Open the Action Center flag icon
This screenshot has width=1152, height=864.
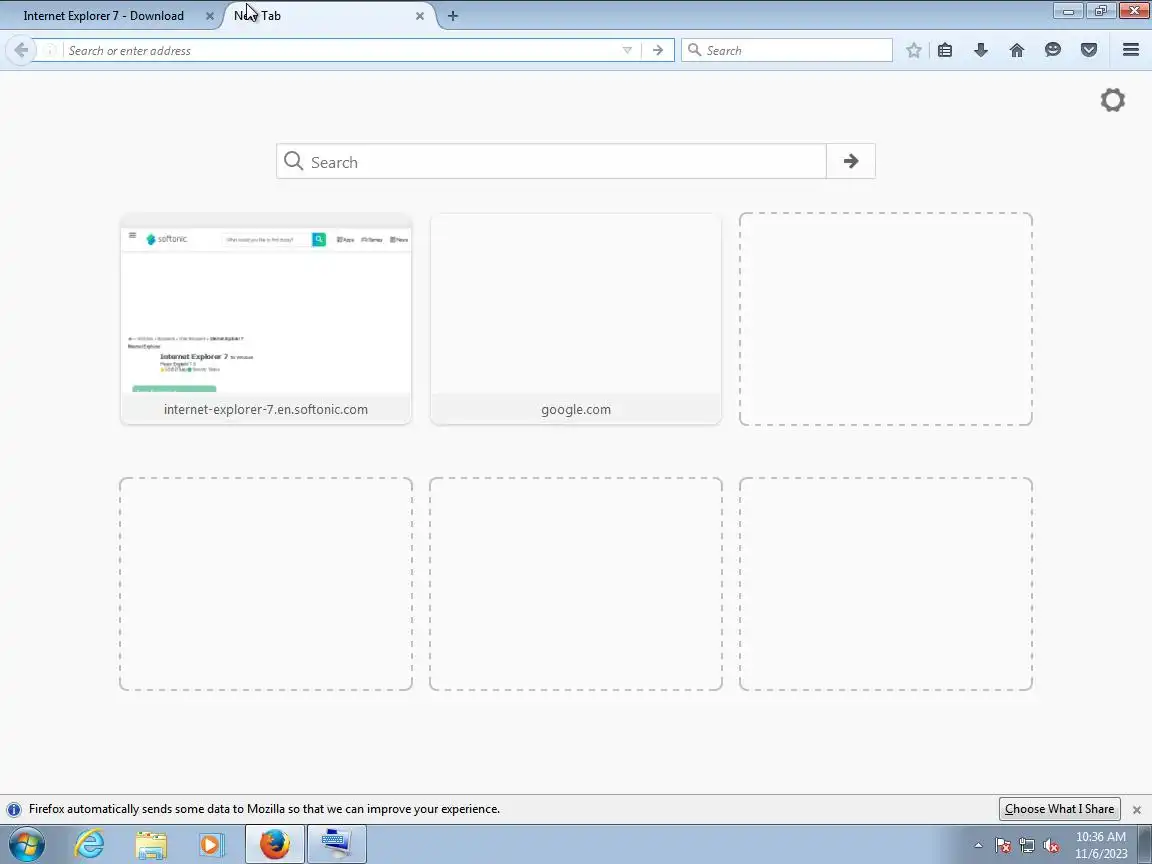coord(1003,846)
